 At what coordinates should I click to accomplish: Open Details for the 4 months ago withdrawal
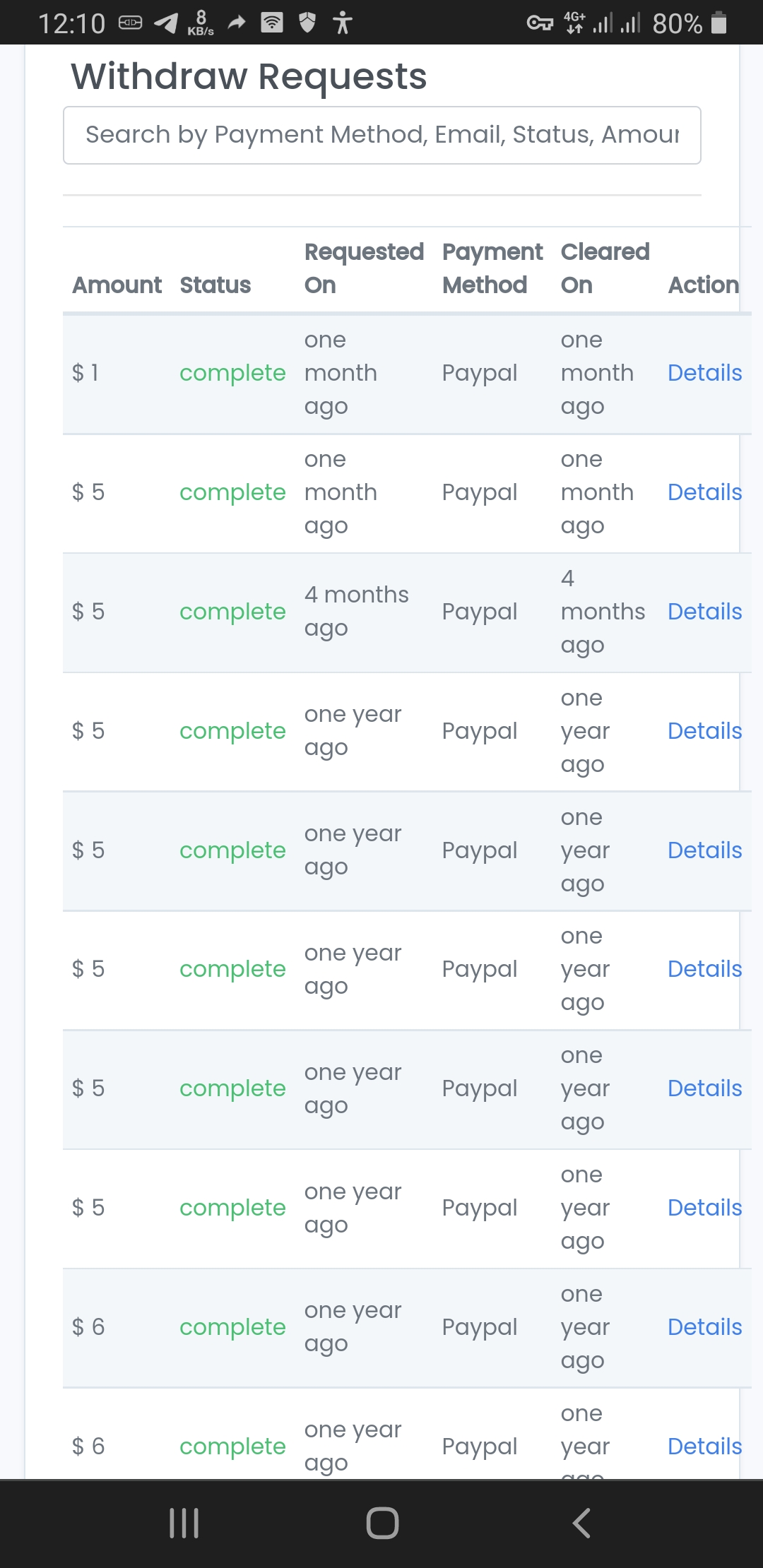click(704, 612)
